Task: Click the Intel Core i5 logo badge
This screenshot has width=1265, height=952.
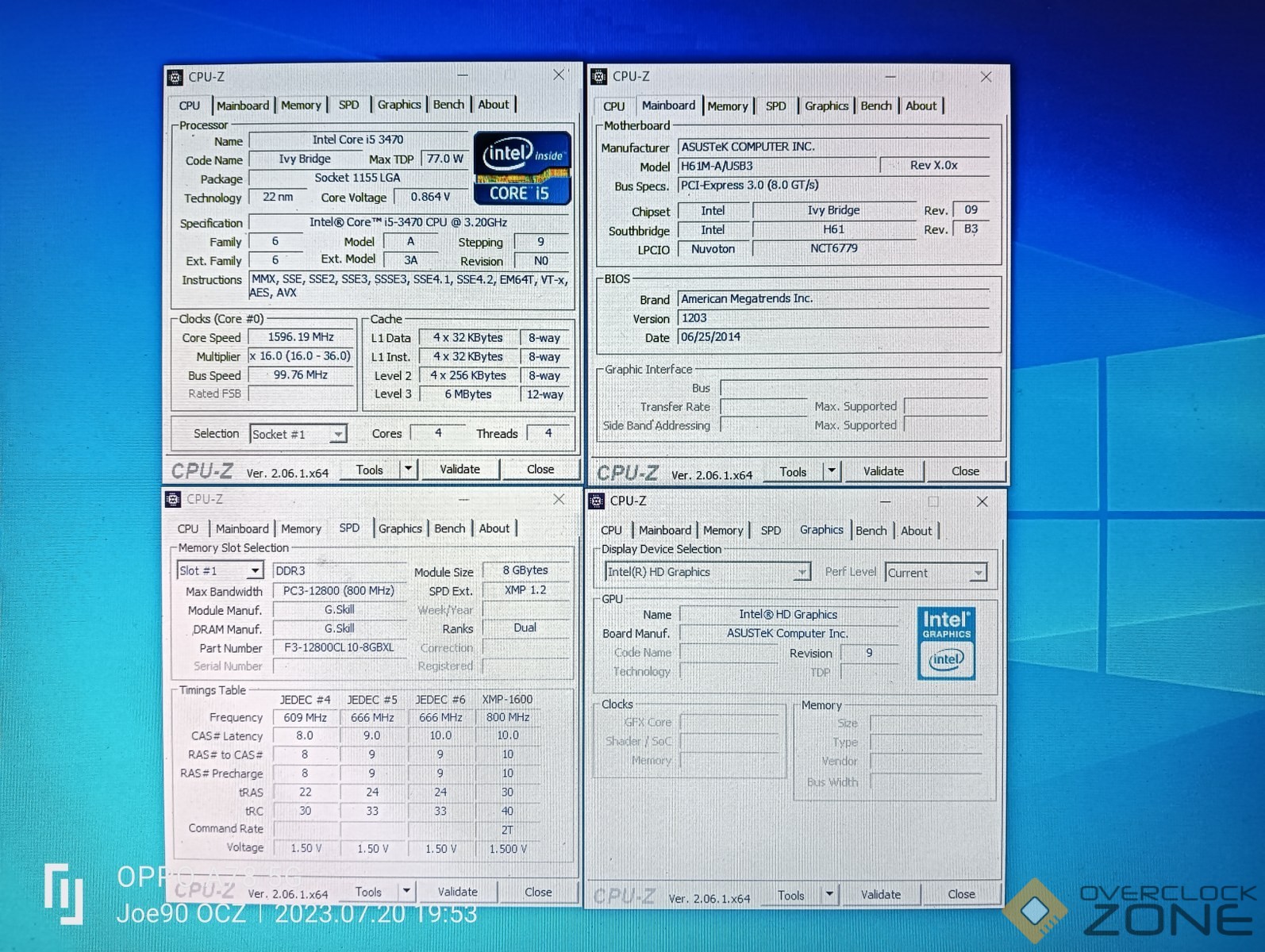Action: (522, 167)
